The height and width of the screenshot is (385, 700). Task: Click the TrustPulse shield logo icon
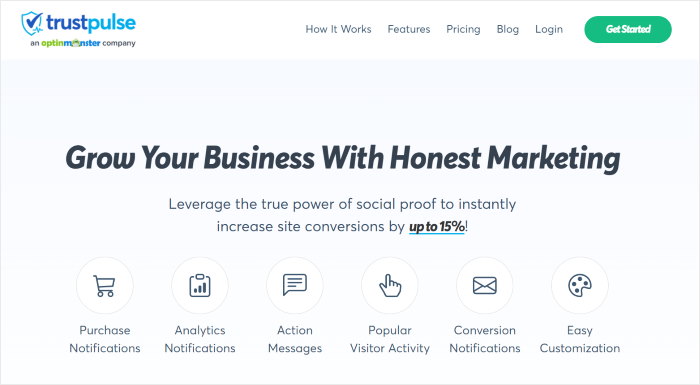coord(32,23)
